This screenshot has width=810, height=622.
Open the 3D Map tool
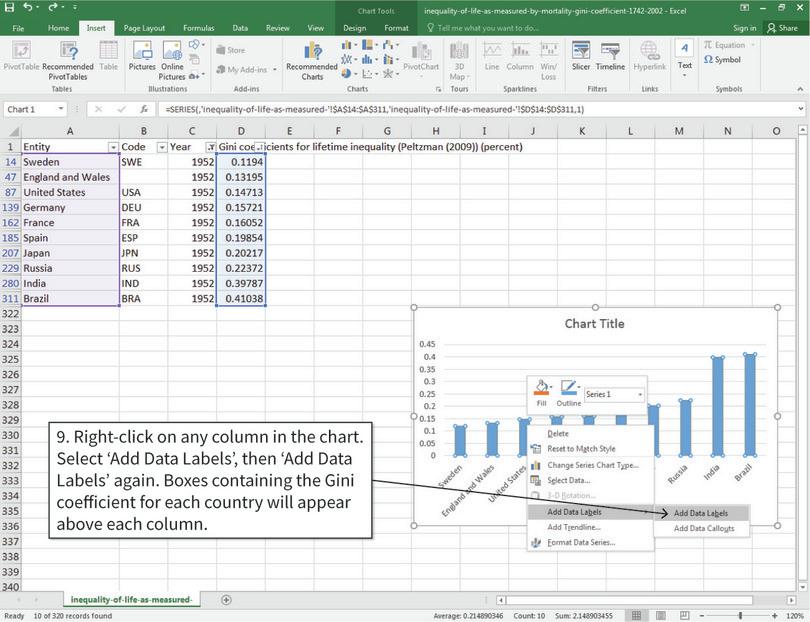[460, 57]
